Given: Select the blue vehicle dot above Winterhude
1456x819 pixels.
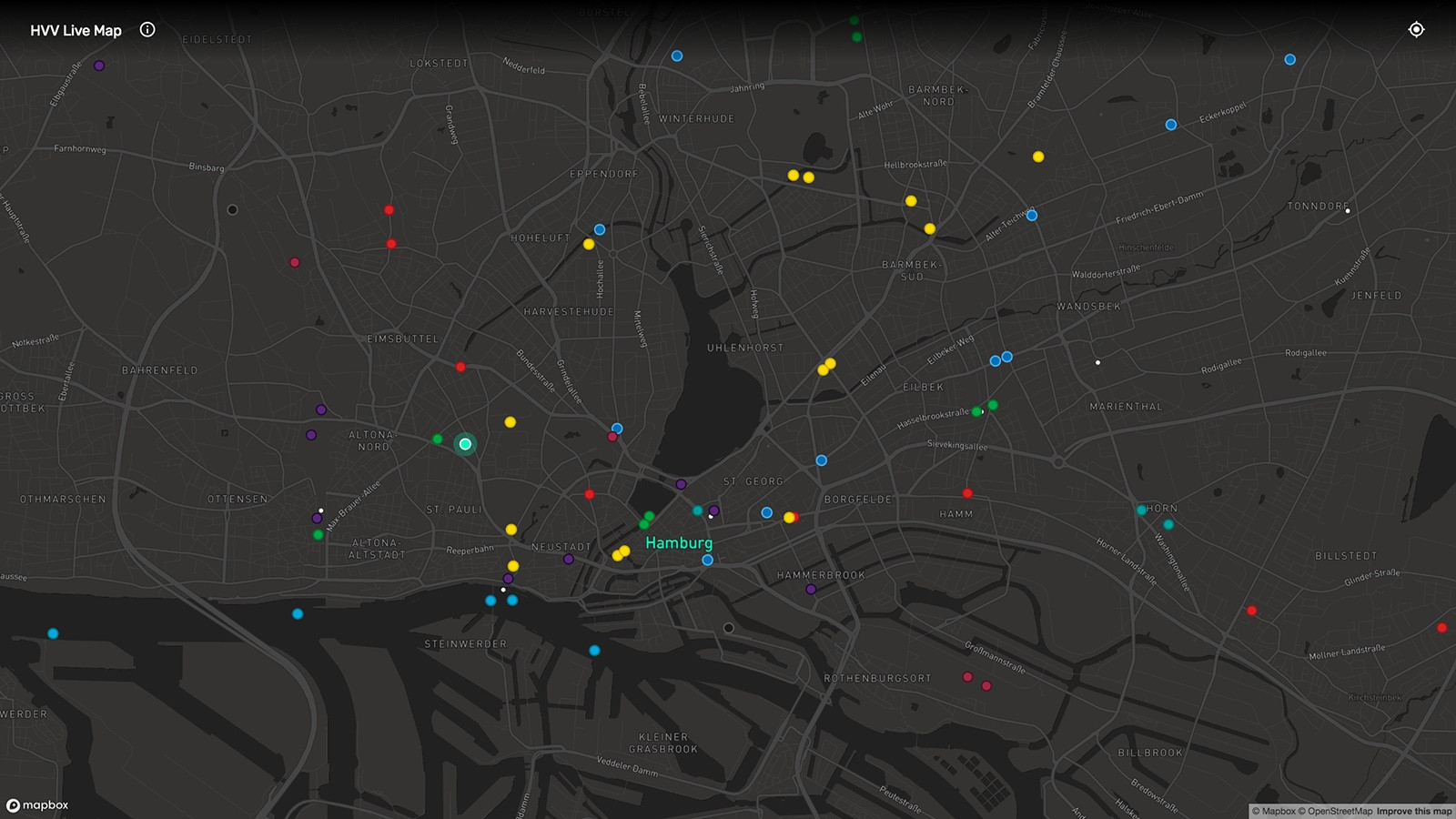Looking at the screenshot, I should point(676,56).
